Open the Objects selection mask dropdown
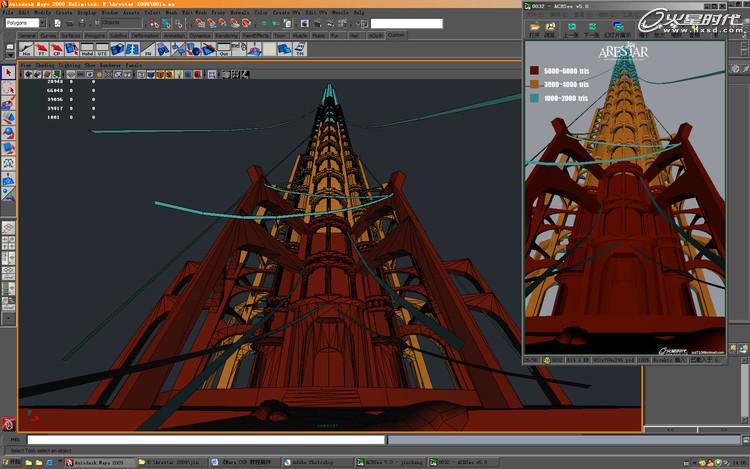This screenshot has height=469, width=750. [x=118, y=23]
